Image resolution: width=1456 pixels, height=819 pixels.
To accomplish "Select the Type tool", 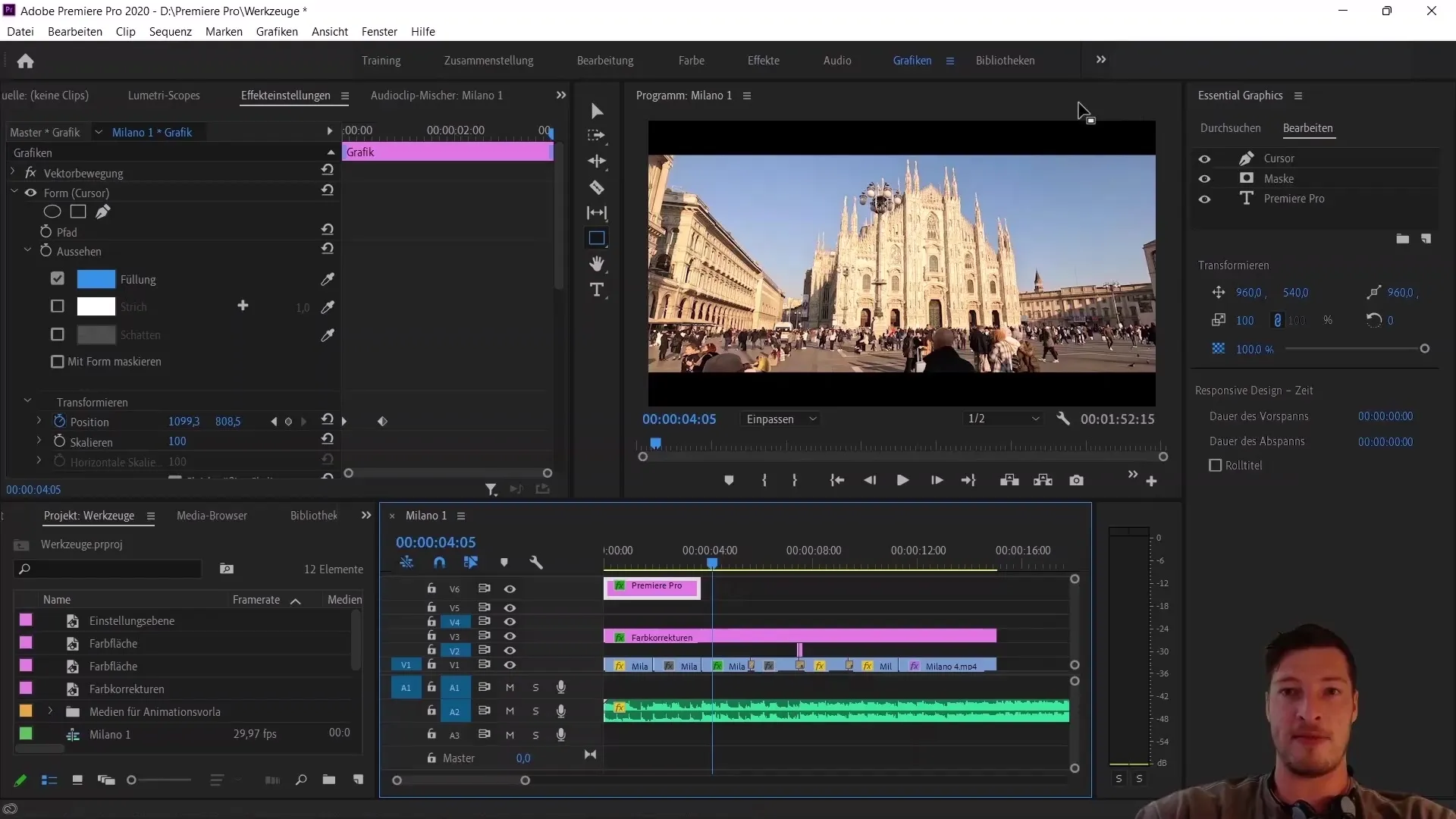I will click(x=597, y=290).
